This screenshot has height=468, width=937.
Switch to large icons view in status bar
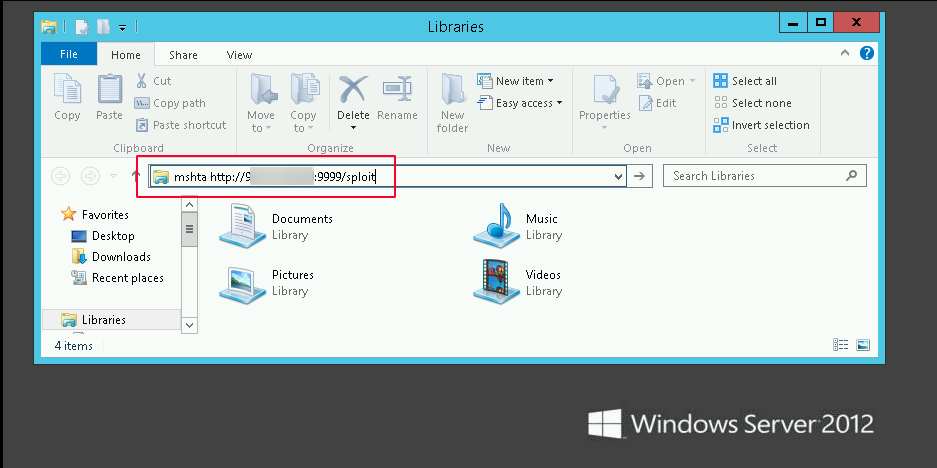(864, 345)
